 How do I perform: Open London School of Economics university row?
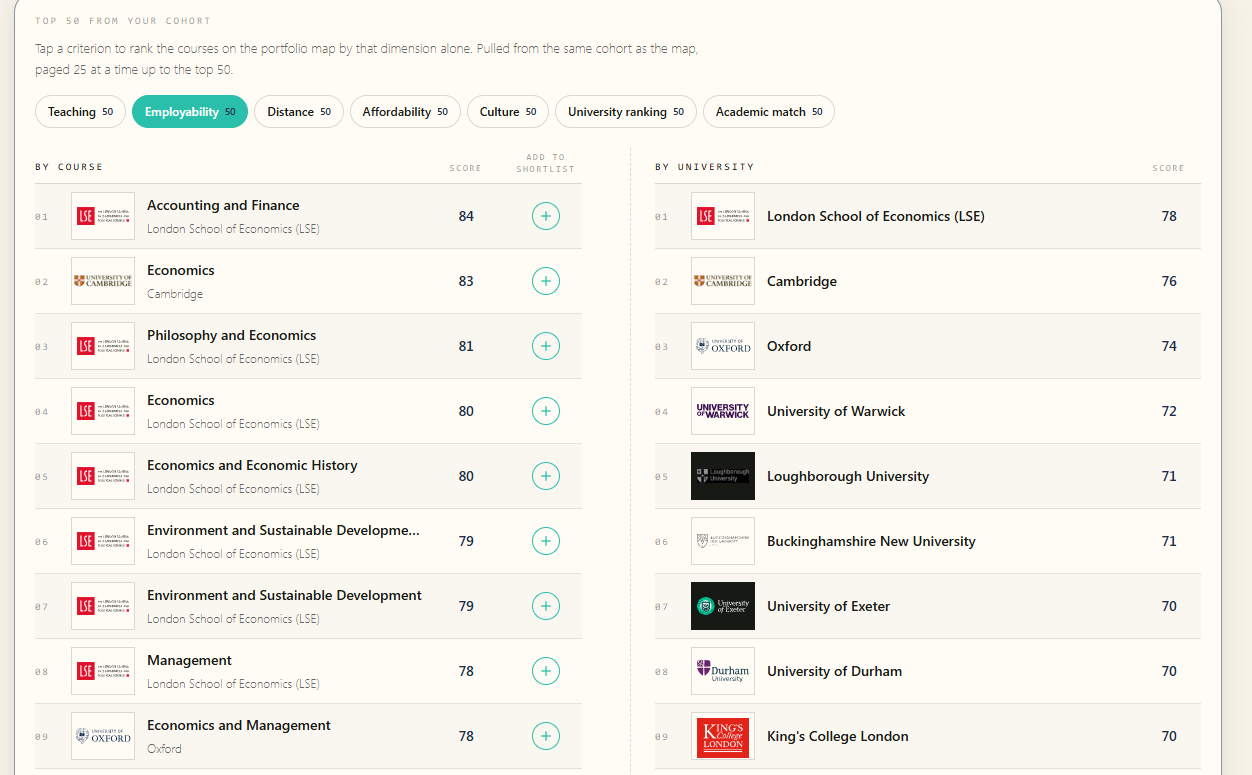pyautogui.click(x=928, y=216)
